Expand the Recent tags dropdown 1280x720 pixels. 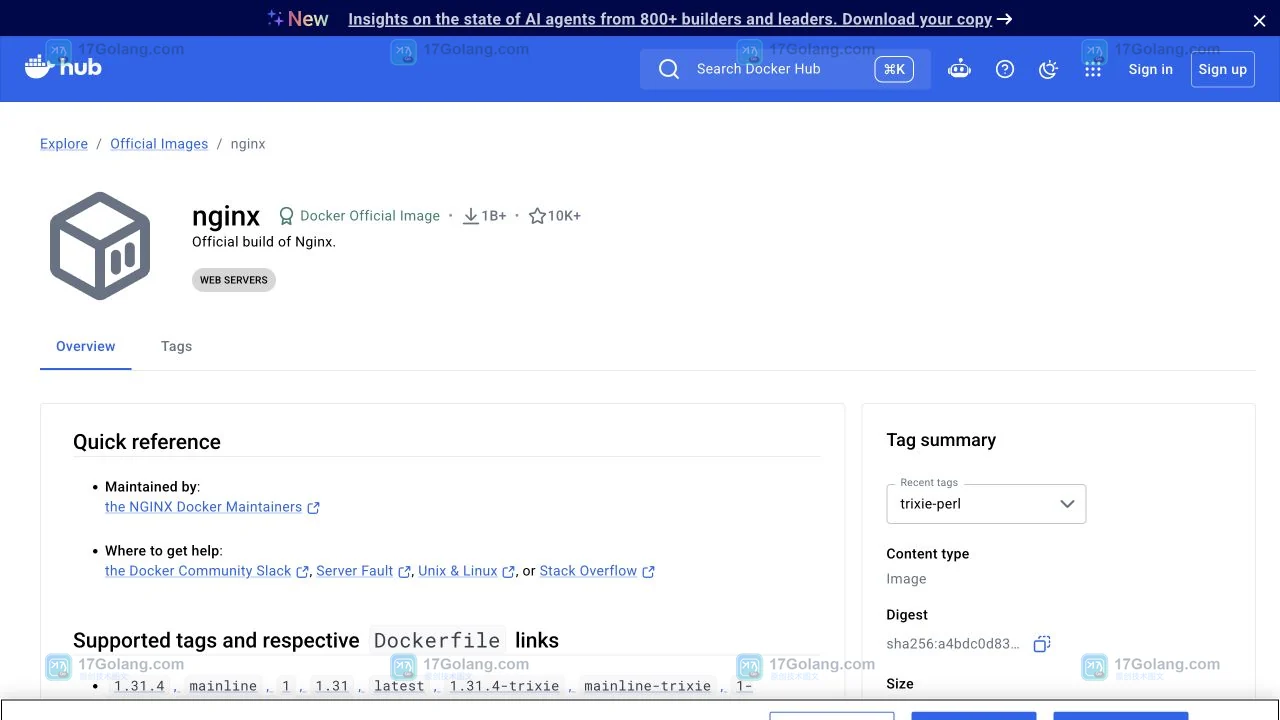[x=986, y=504]
